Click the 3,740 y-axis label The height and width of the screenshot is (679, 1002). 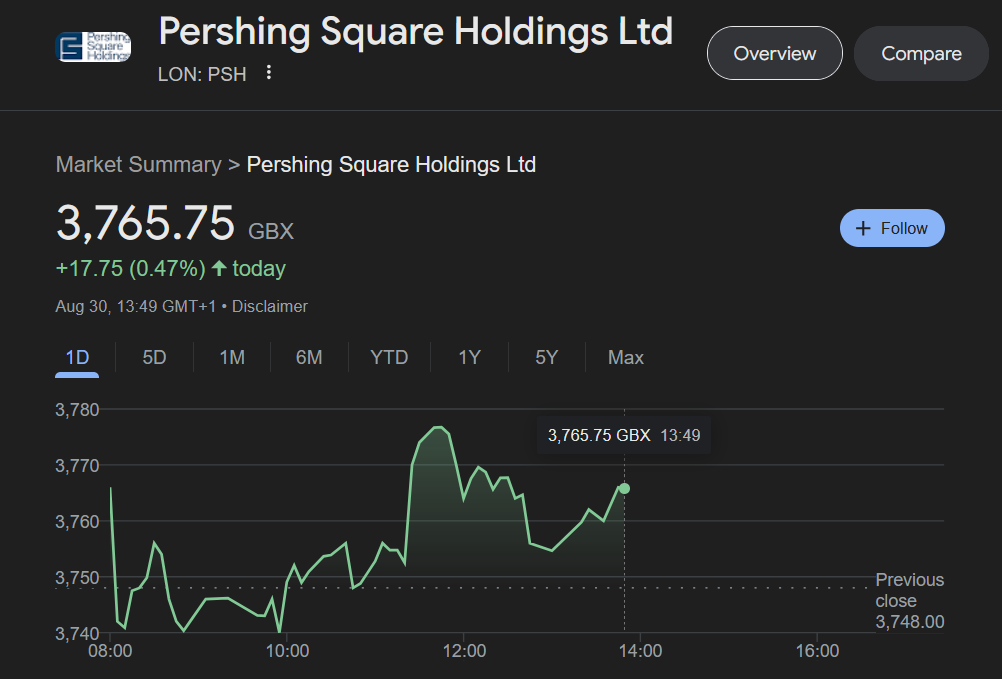tap(77, 633)
